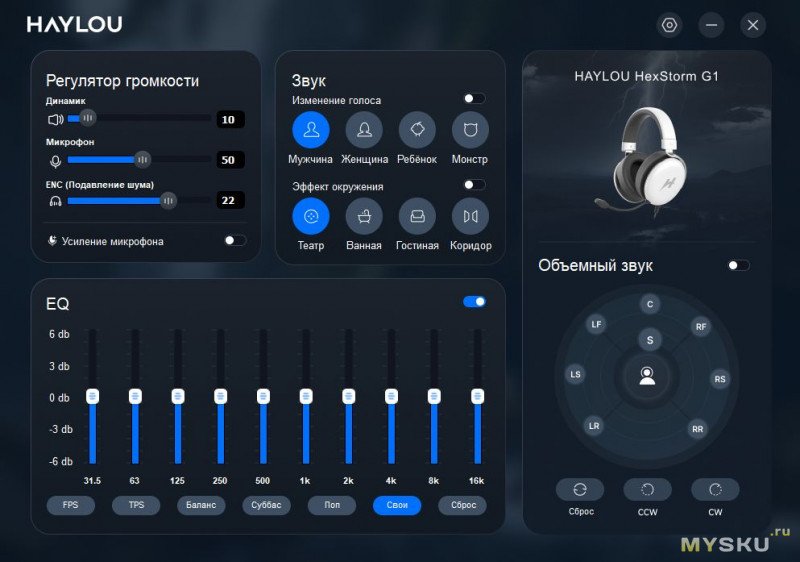This screenshot has height=562, width=800.
Task: Click the Микрофон volume slider handle
Action: click(142, 159)
